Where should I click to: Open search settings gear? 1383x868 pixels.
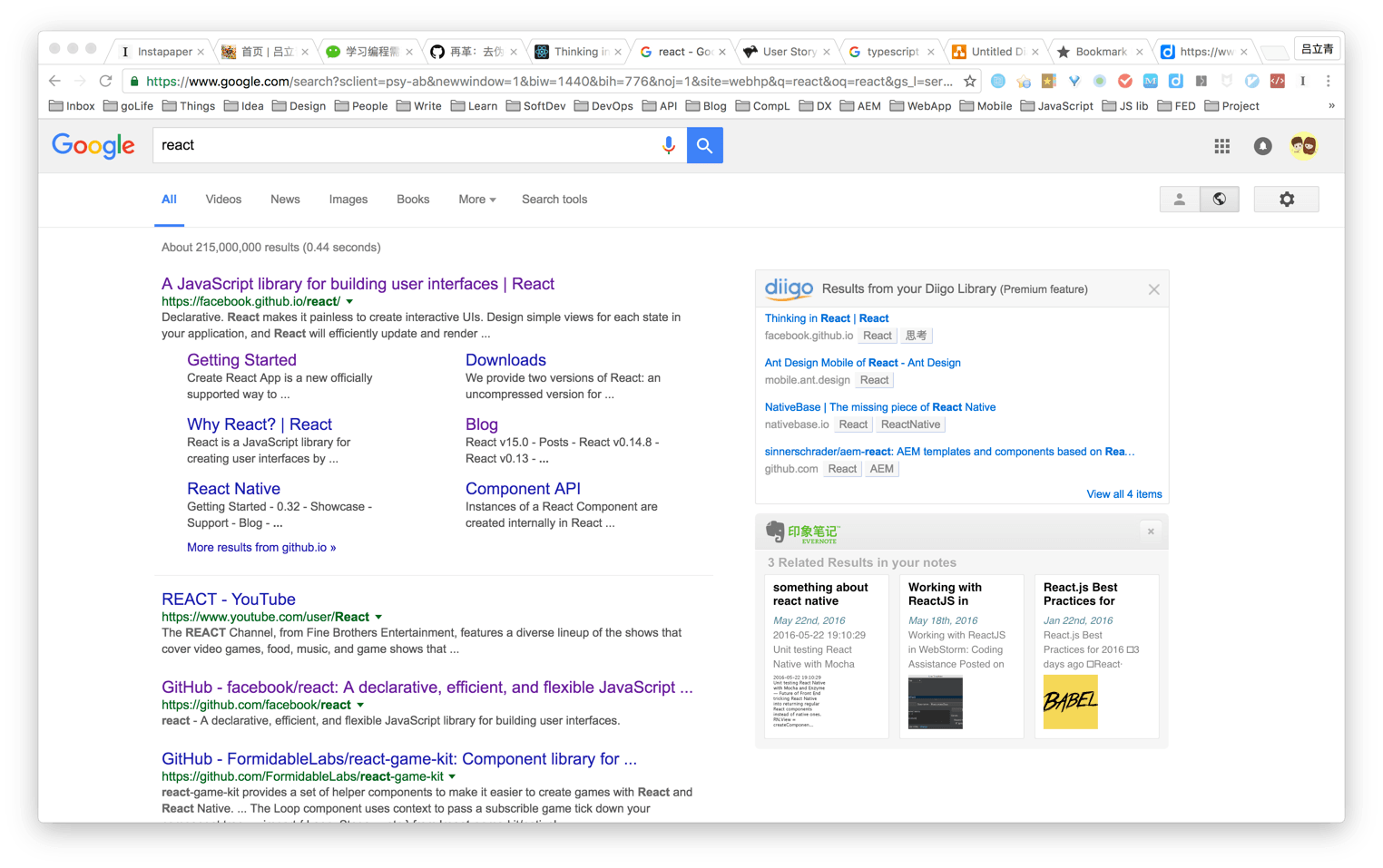pos(1286,200)
